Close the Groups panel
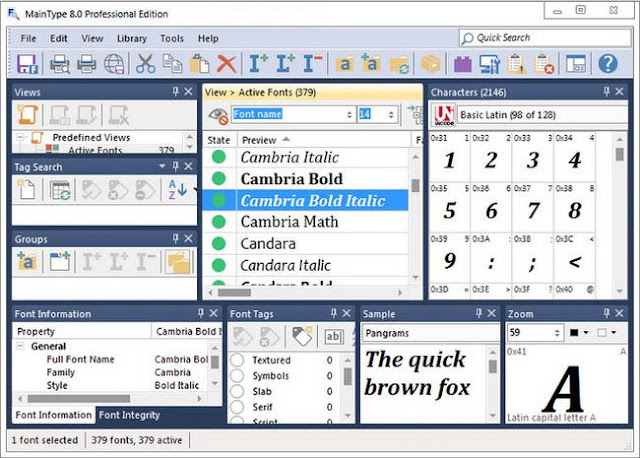The height and width of the screenshot is (458, 640). tap(188, 238)
